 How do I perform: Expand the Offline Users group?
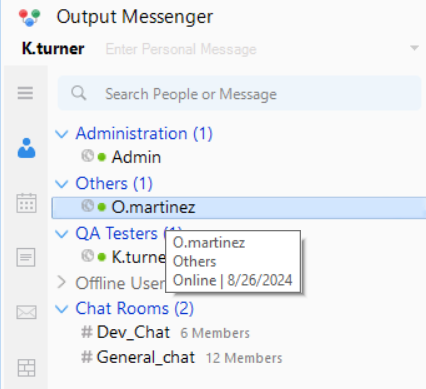(x=62, y=282)
